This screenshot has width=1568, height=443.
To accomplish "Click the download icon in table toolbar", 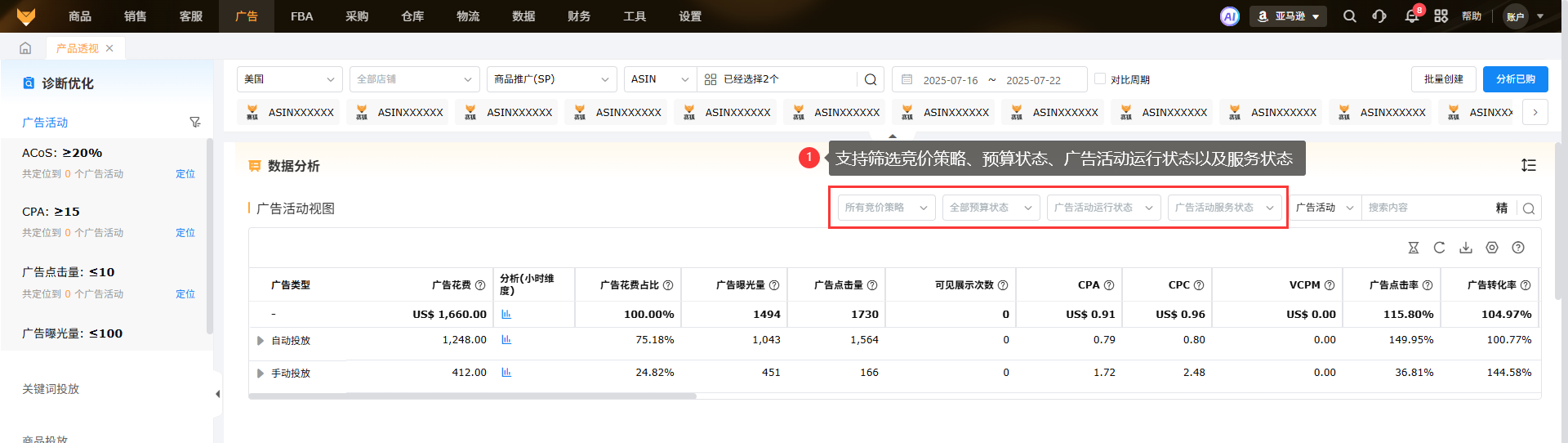I will tap(1466, 248).
